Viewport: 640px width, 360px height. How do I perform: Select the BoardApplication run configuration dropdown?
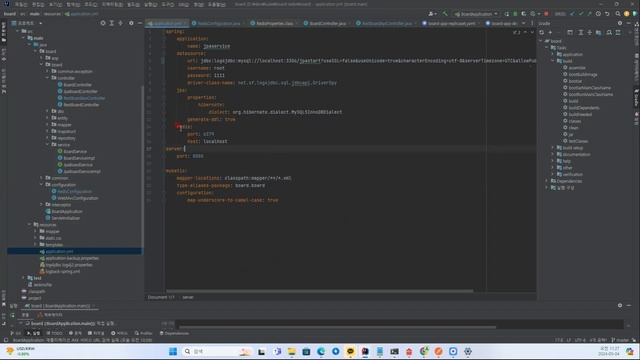pos(476,14)
